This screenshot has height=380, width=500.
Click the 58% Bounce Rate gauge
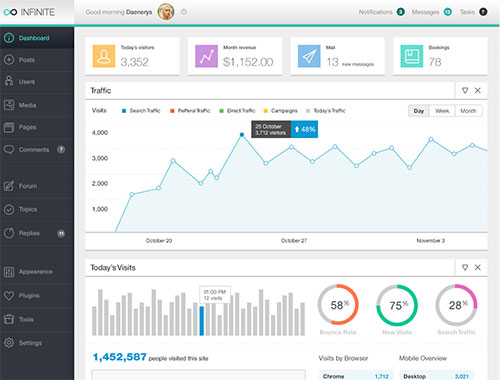[x=338, y=305]
